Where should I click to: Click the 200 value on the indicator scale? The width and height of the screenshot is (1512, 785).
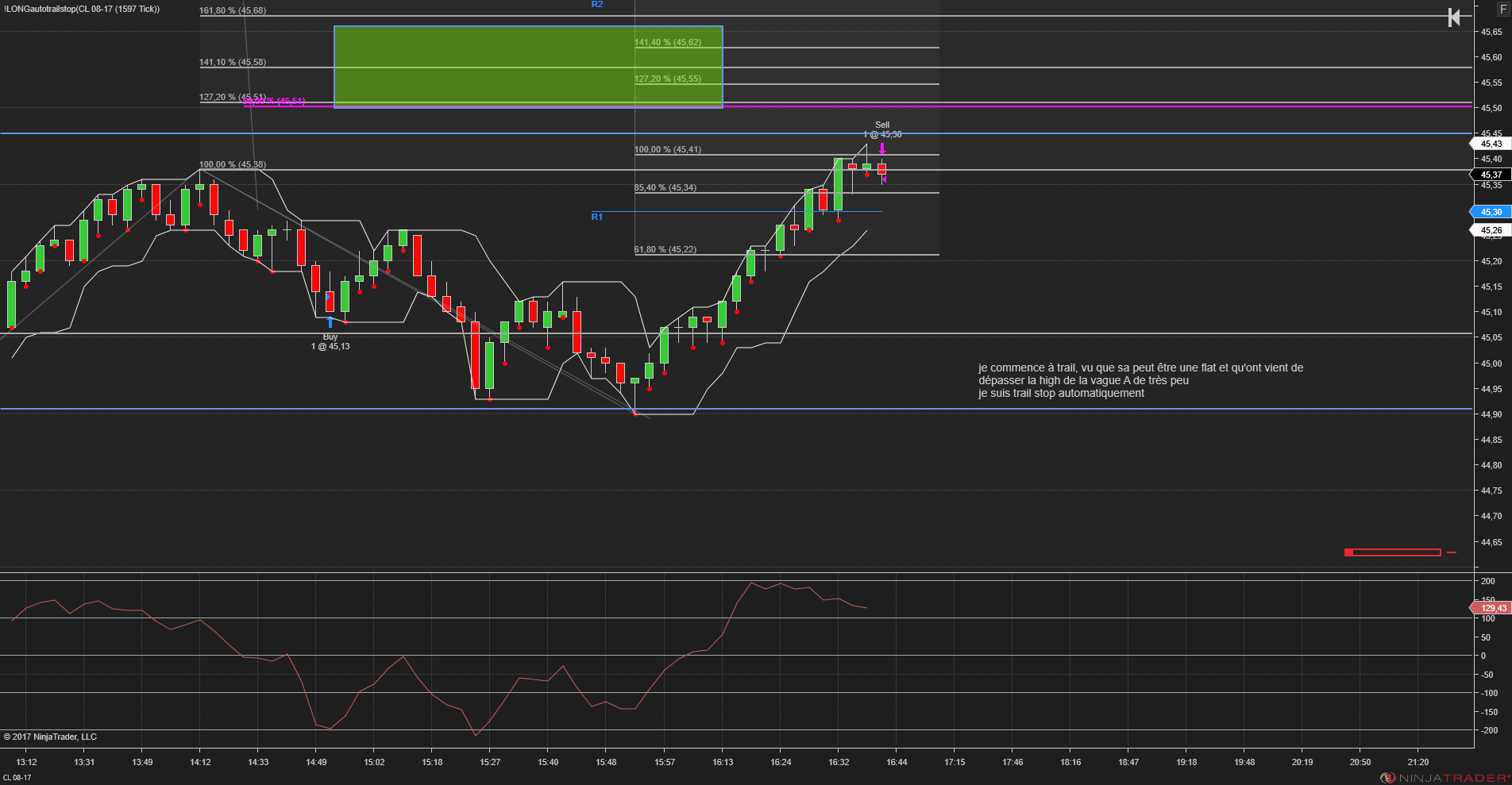(1488, 581)
